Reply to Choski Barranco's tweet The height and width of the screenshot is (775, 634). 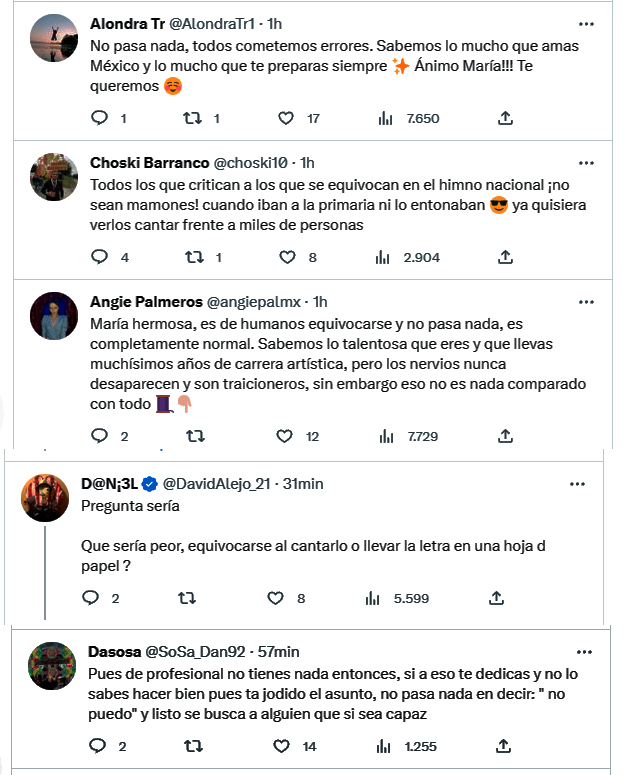(99, 257)
